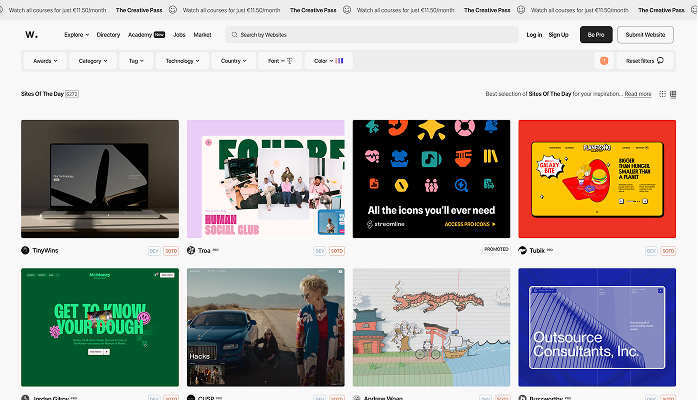Open the Technology filter dropdown
Viewport: 698px width, 400px height.
(x=183, y=61)
